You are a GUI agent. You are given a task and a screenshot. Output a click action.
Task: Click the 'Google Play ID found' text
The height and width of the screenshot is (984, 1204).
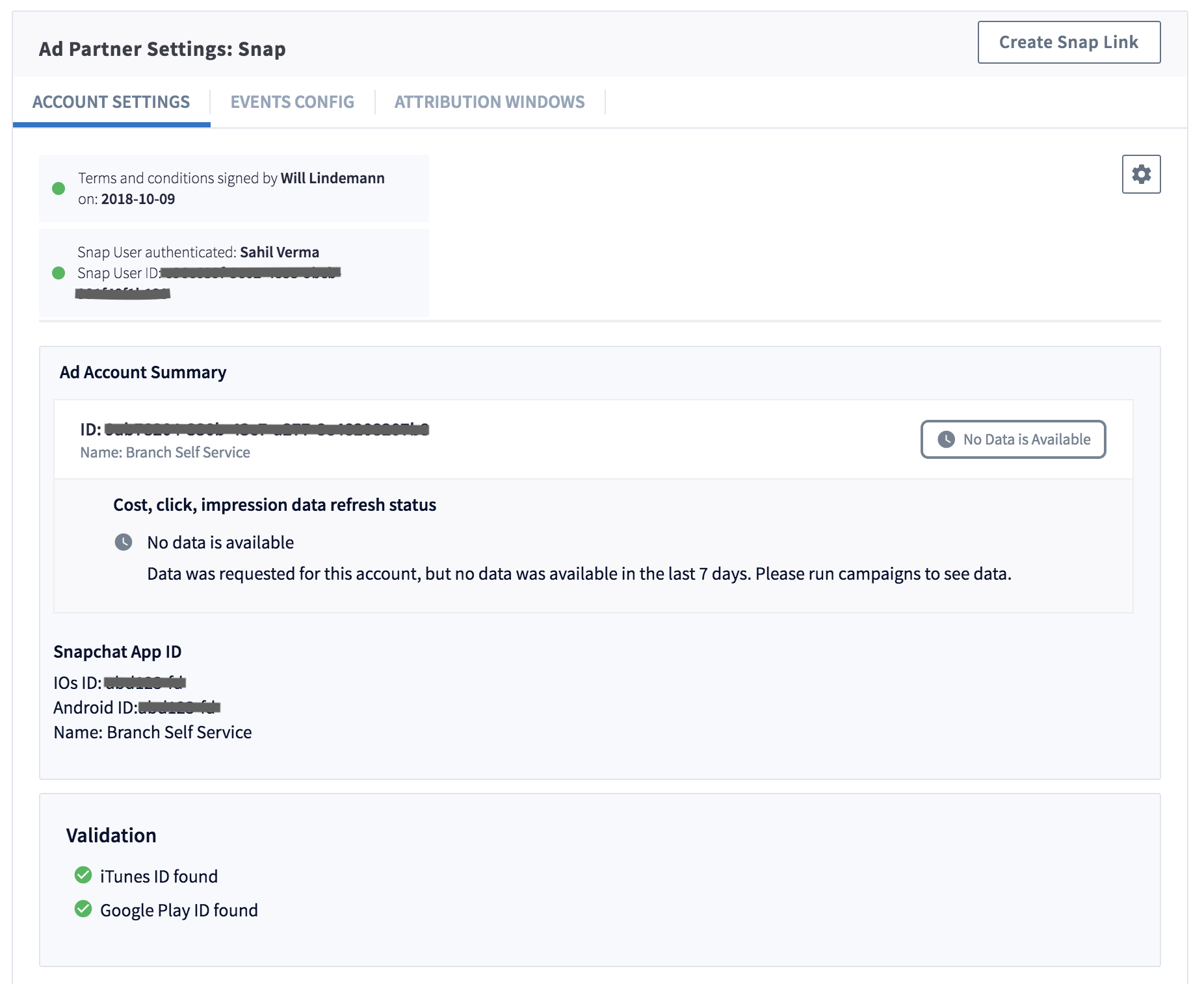(179, 911)
